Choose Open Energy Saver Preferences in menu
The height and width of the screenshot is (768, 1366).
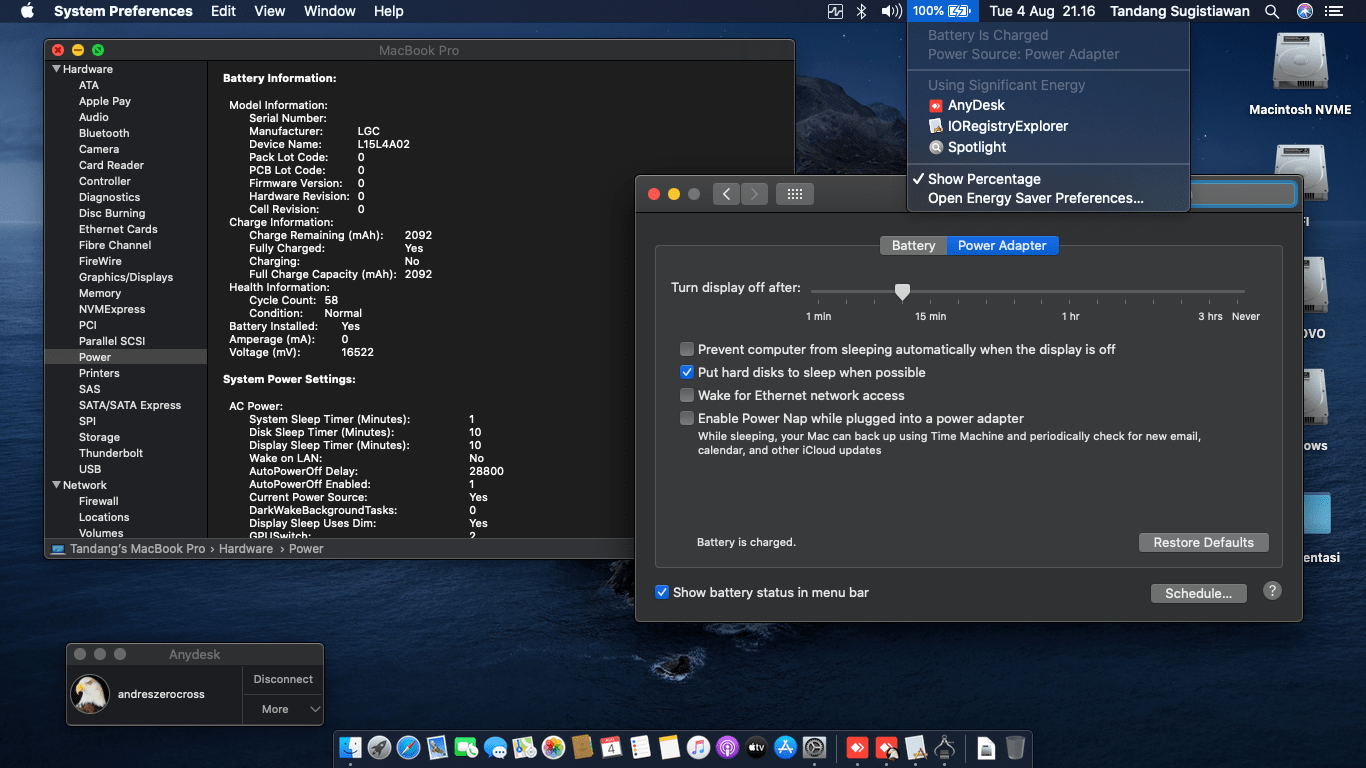(1036, 198)
